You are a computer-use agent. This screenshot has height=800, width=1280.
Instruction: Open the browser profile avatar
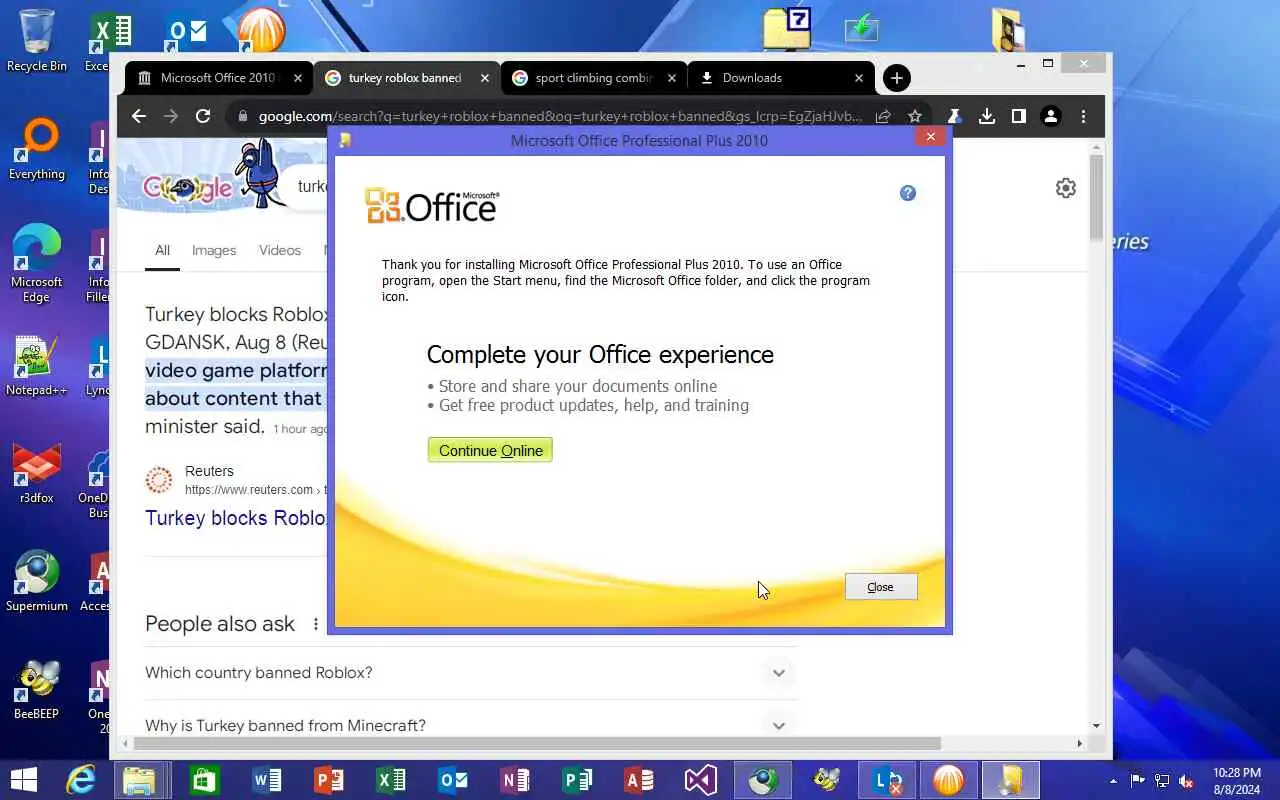(x=1050, y=116)
